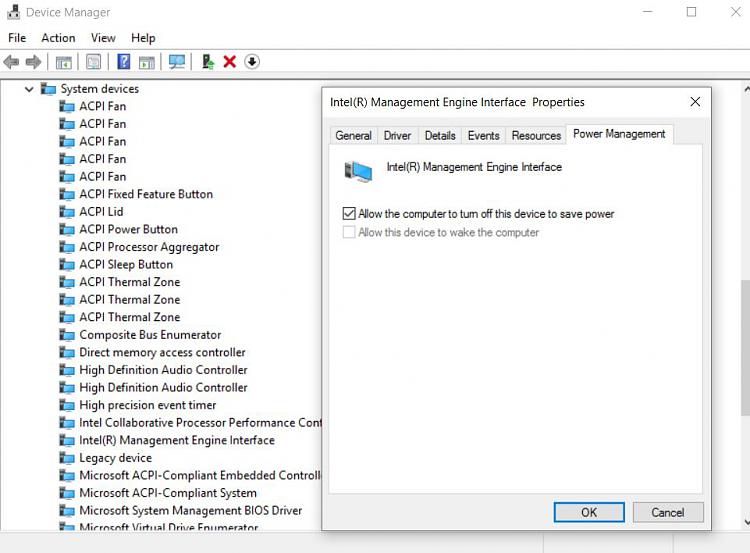Image resolution: width=750 pixels, height=553 pixels.
Task: Select Microsoft Virtual Drive Enumerator item
Action: 169,526
